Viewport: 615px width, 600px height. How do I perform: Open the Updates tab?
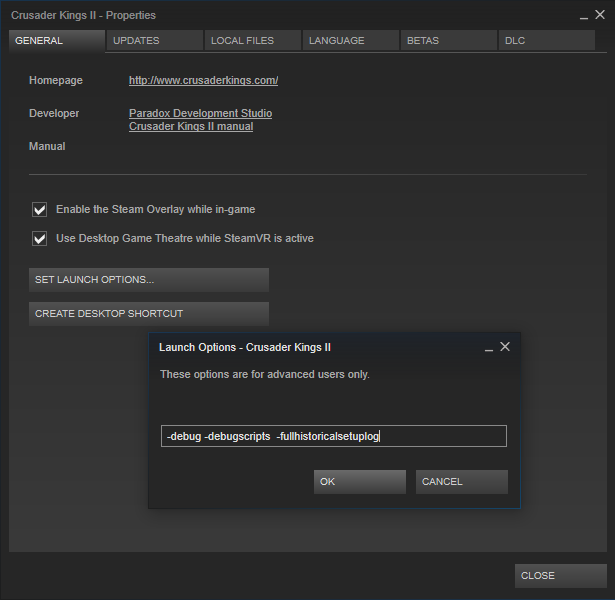155,40
